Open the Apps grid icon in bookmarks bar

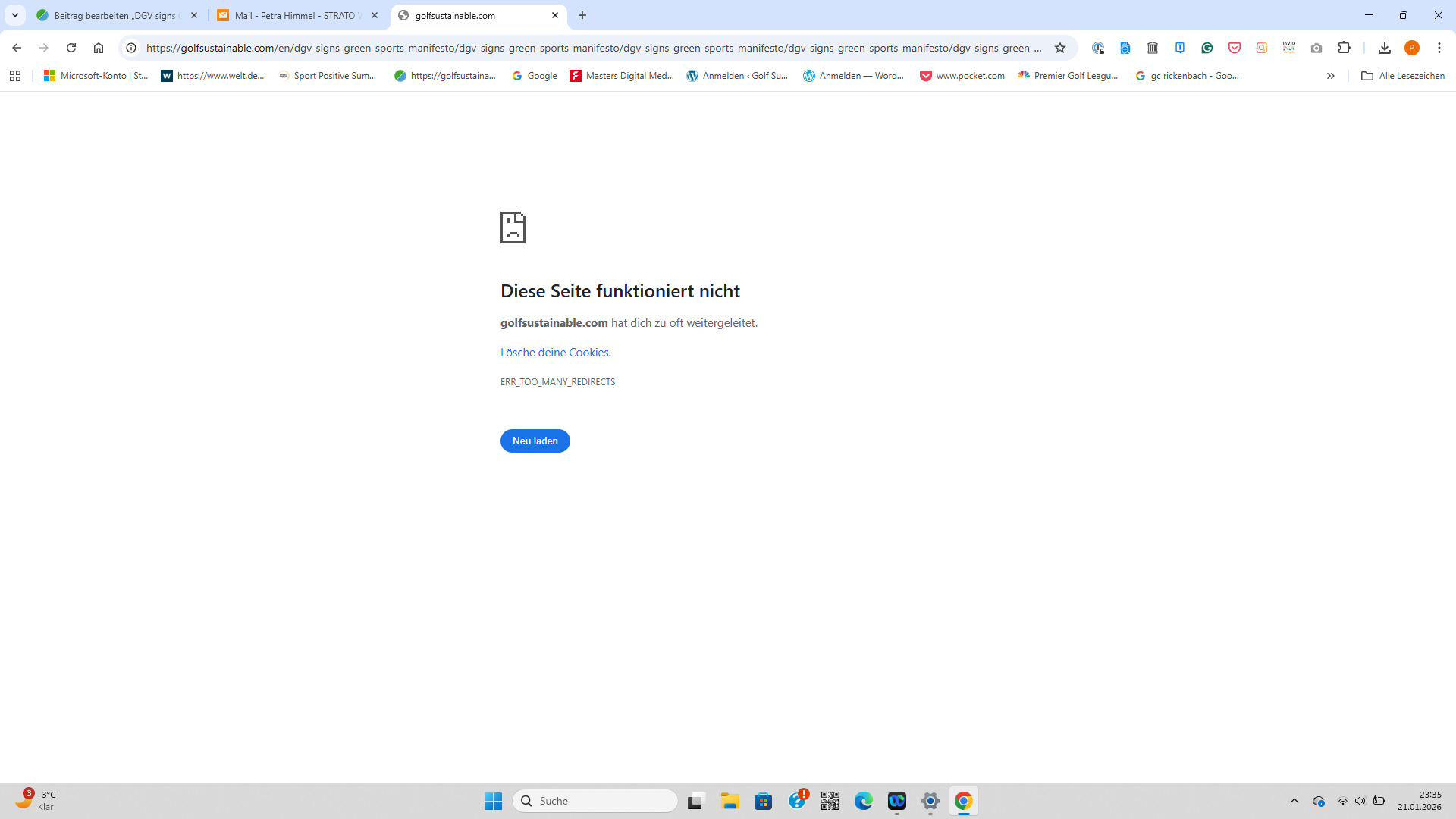(15, 76)
